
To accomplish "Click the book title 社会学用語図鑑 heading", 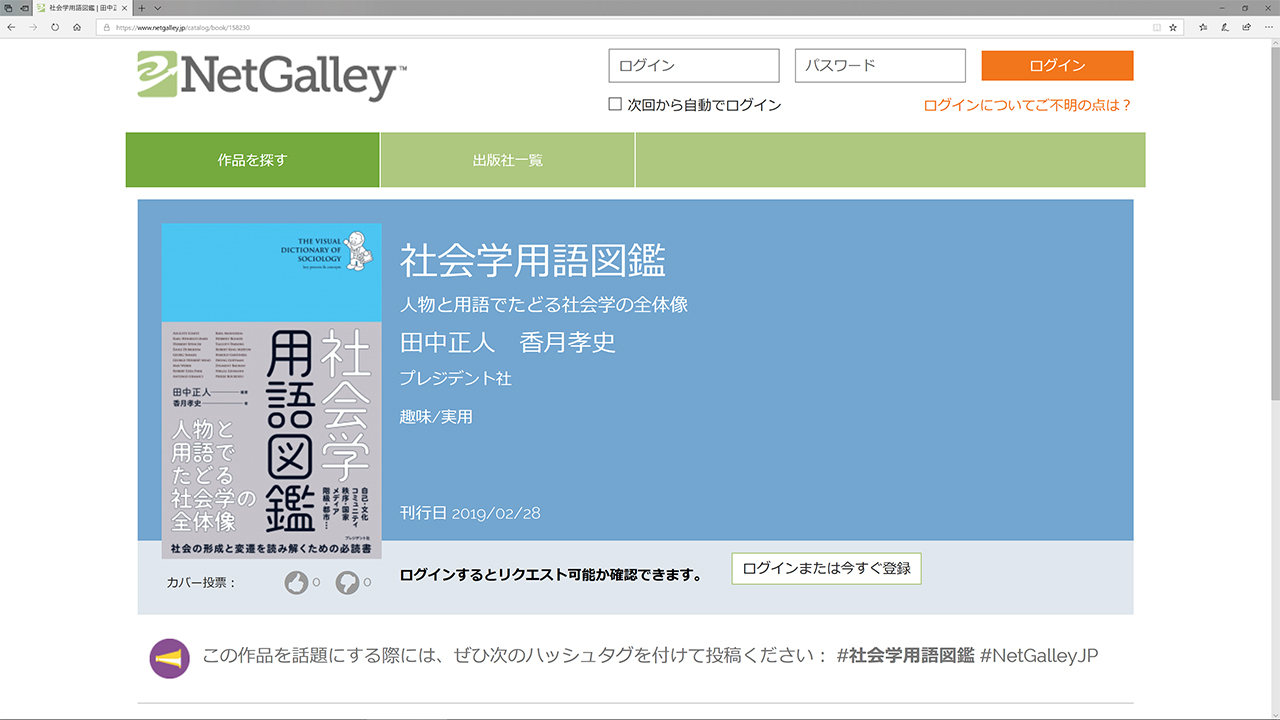I will pos(533,261).
